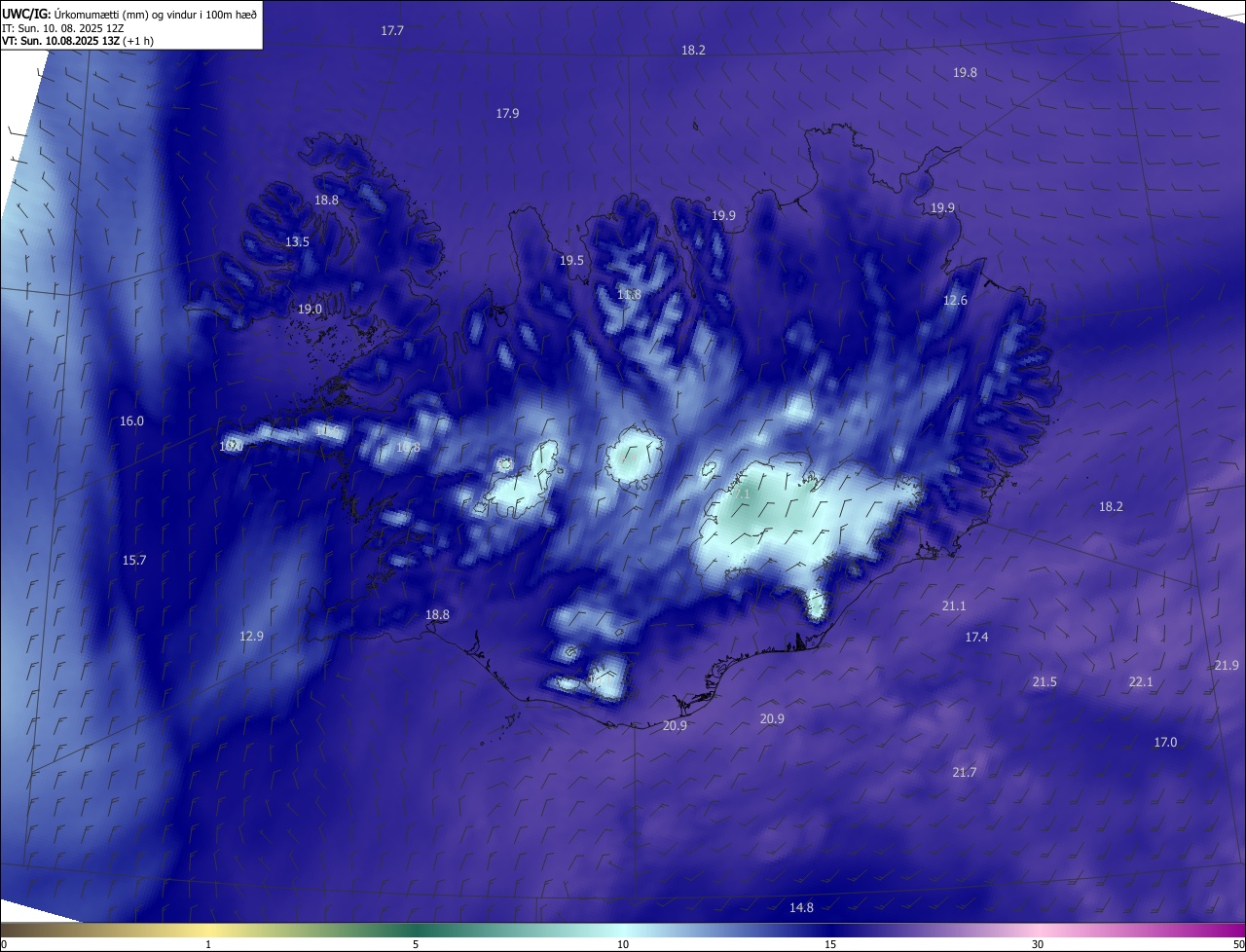
Task: Click the 17.0 value on the map
Action: pyautogui.click(x=1165, y=743)
